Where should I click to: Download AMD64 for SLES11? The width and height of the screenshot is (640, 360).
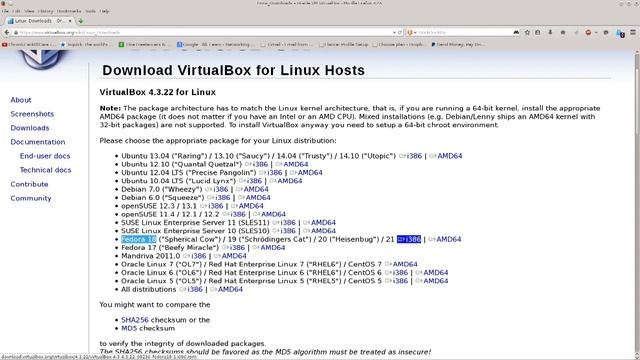pos(319,222)
